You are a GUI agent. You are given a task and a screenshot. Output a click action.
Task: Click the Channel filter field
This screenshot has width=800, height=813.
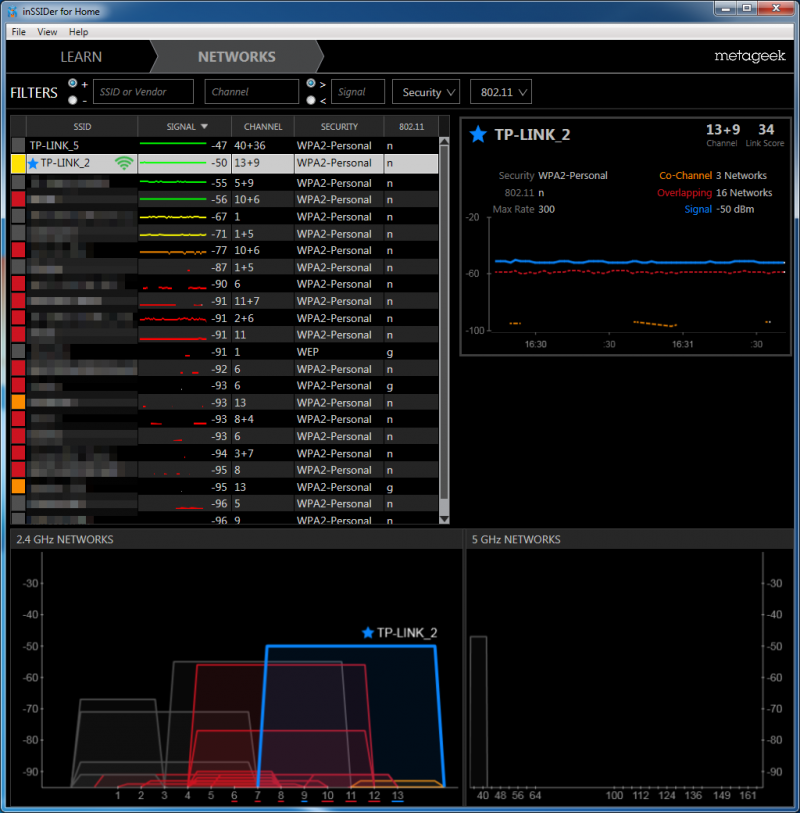pyautogui.click(x=251, y=92)
